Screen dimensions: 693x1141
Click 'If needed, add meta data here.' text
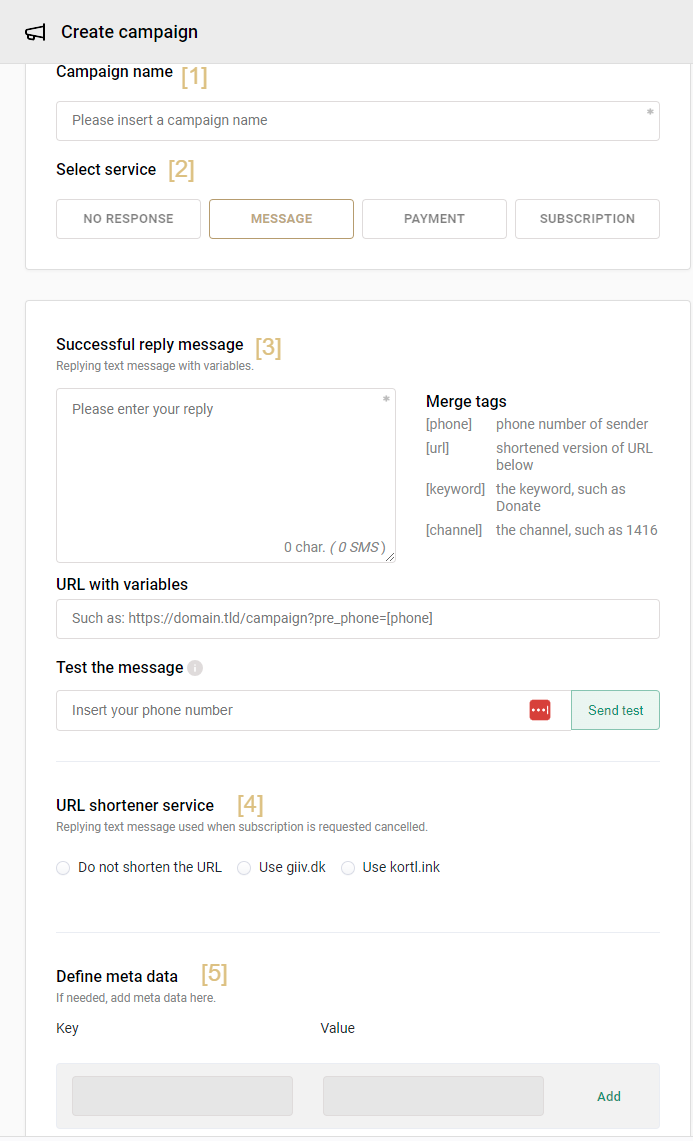pyautogui.click(x=136, y=998)
